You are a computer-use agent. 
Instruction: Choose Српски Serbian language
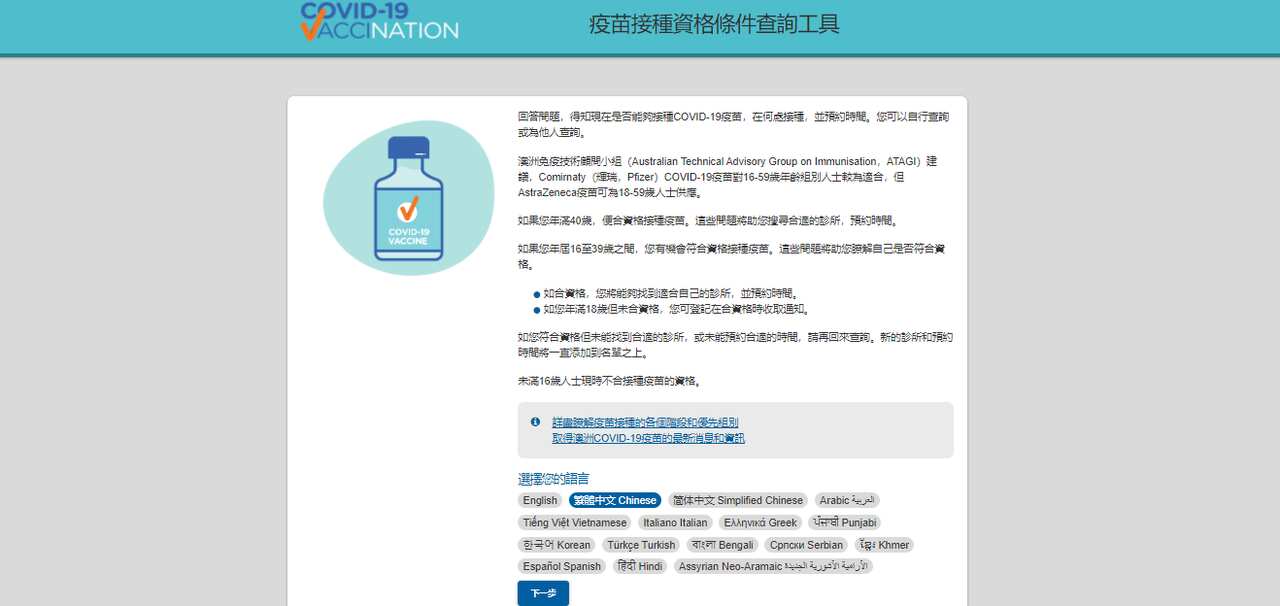806,544
